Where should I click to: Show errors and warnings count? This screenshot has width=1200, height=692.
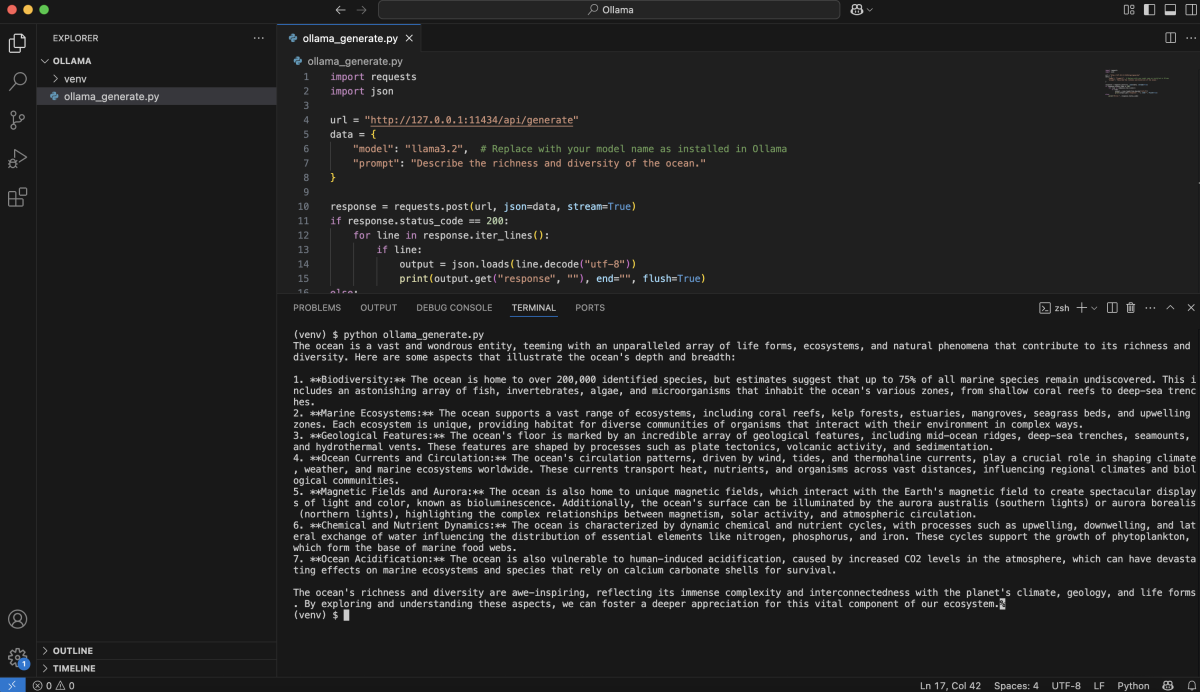point(53,685)
